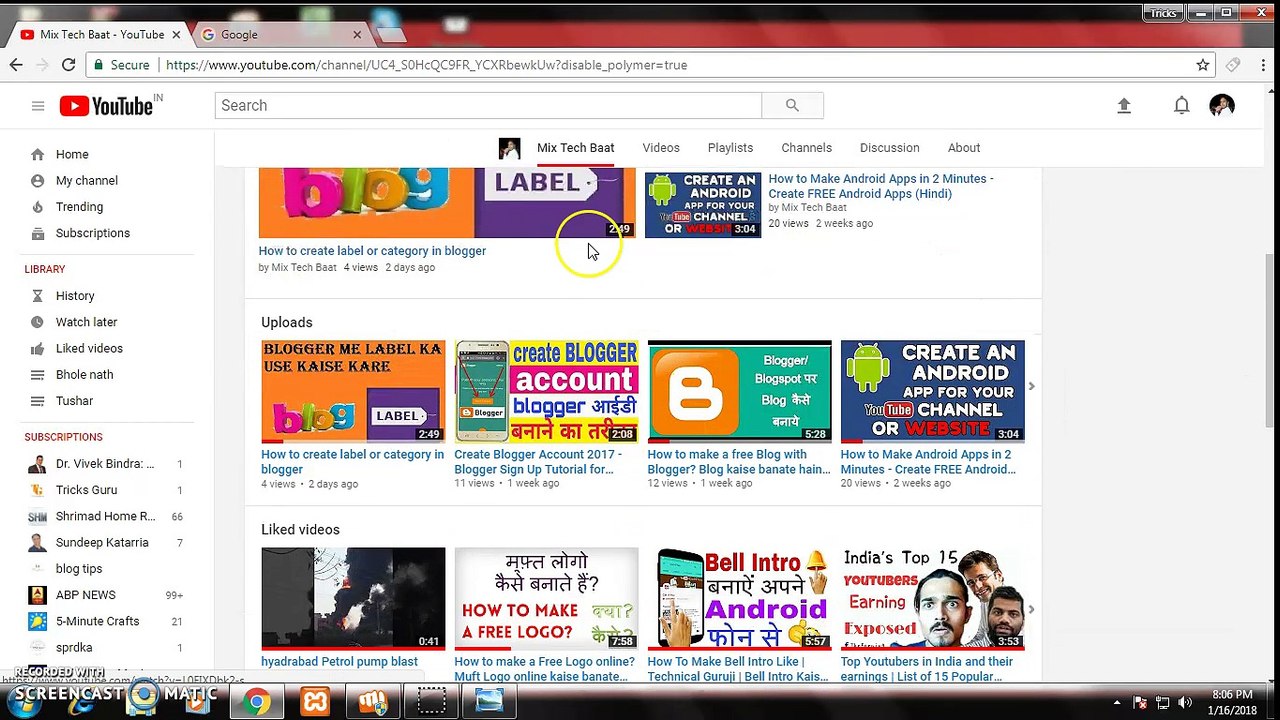The width and height of the screenshot is (1280, 720).
Task: Open 'Create Blogger Account 2017' video title
Action: (538, 461)
